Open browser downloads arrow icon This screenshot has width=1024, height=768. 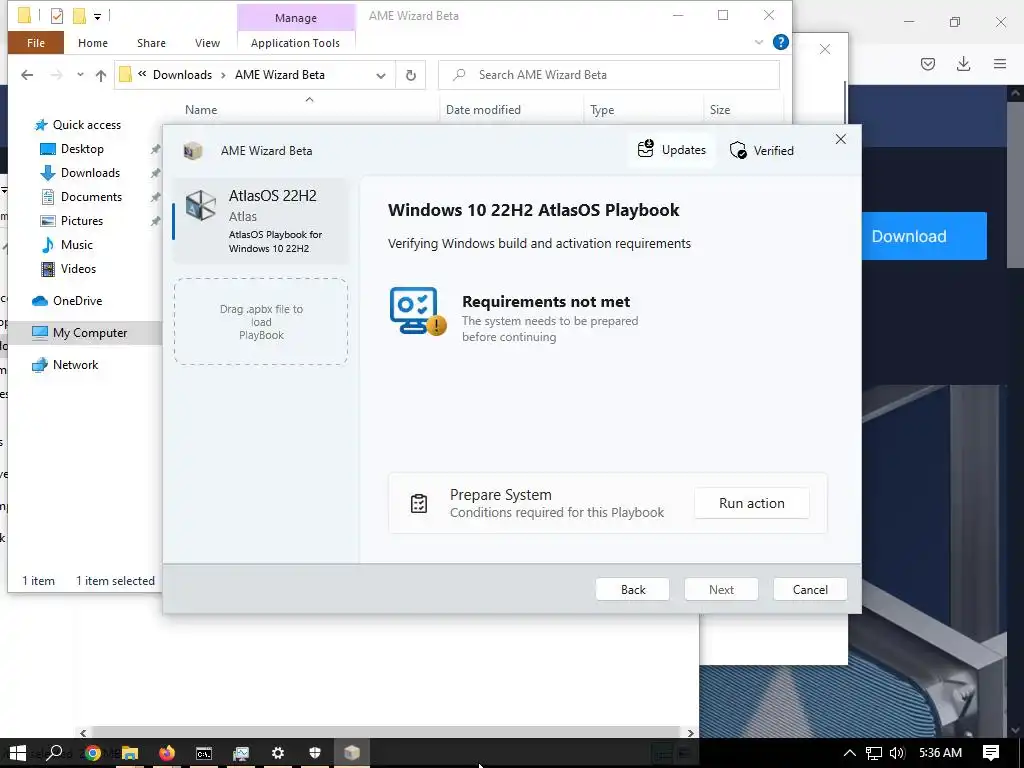(x=963, y=63)
